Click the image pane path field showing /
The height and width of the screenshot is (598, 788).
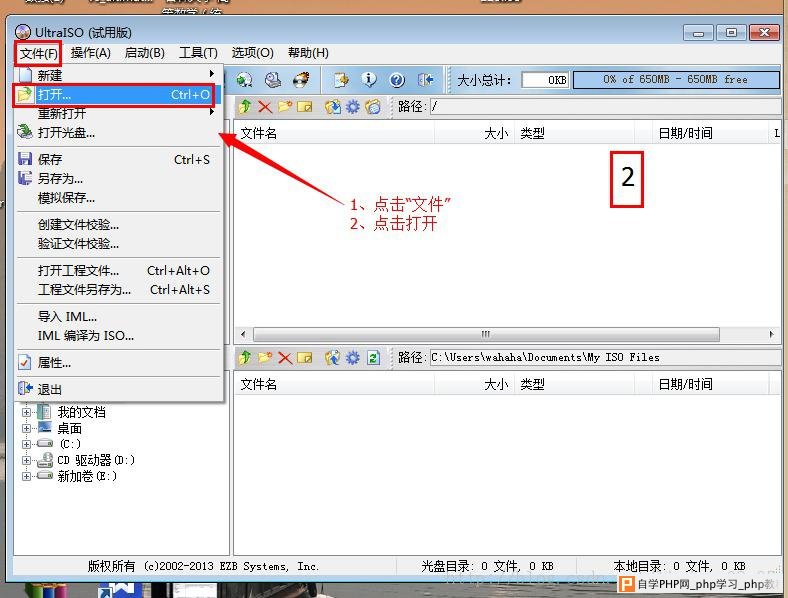605,107
